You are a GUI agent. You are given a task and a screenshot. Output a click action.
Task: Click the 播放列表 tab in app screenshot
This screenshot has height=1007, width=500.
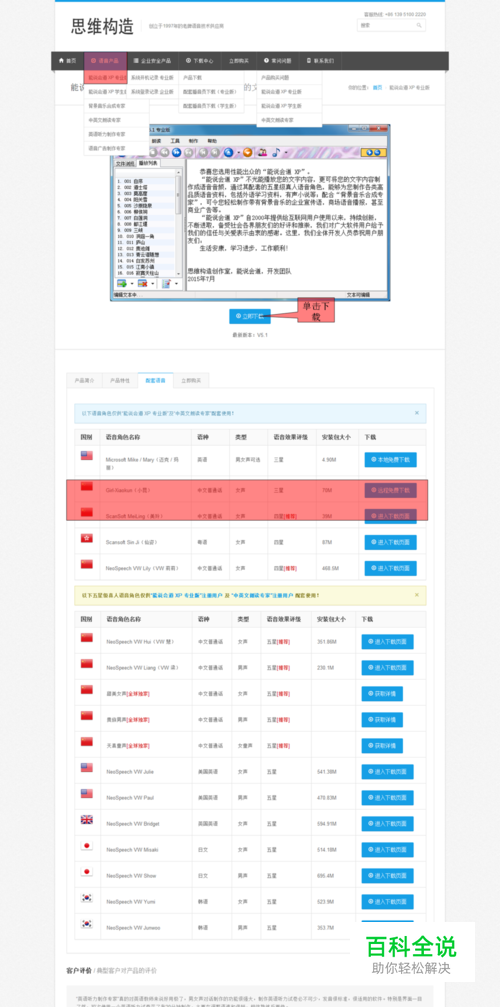tap(148, 164)
